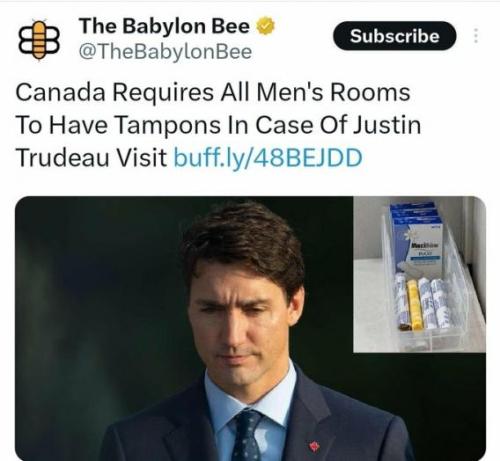Click the "Trudeau Visit" text
500x461 pixels.
(91, 158)
